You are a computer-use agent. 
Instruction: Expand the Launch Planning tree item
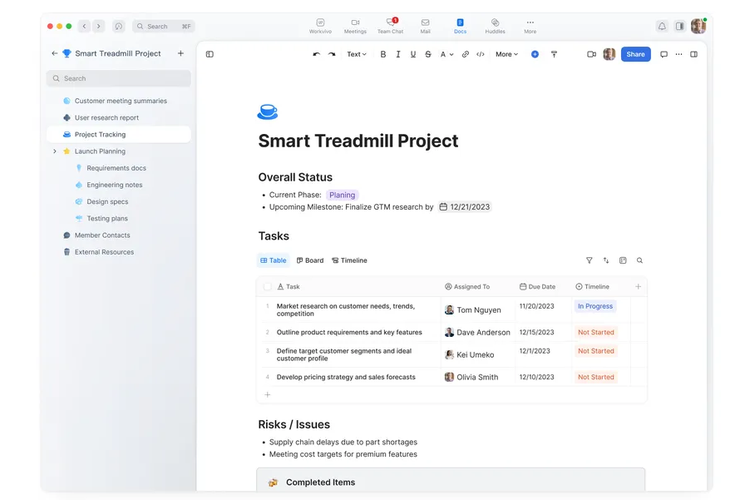click(x=55, y=151)
